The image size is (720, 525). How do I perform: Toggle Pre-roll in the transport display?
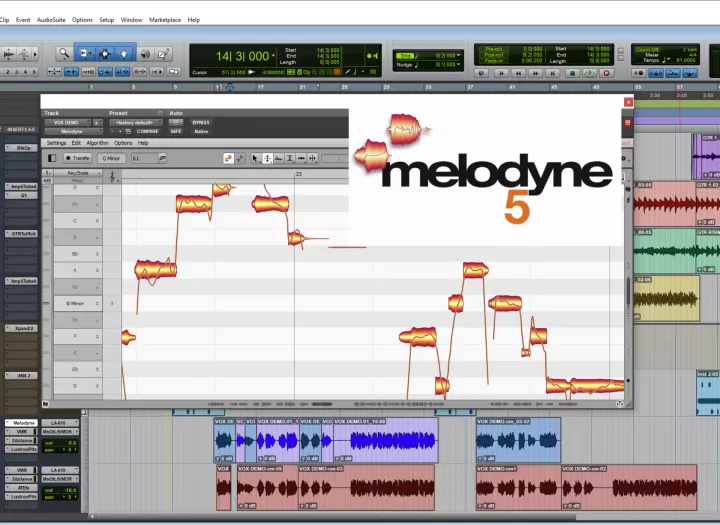tap(493, 49)
